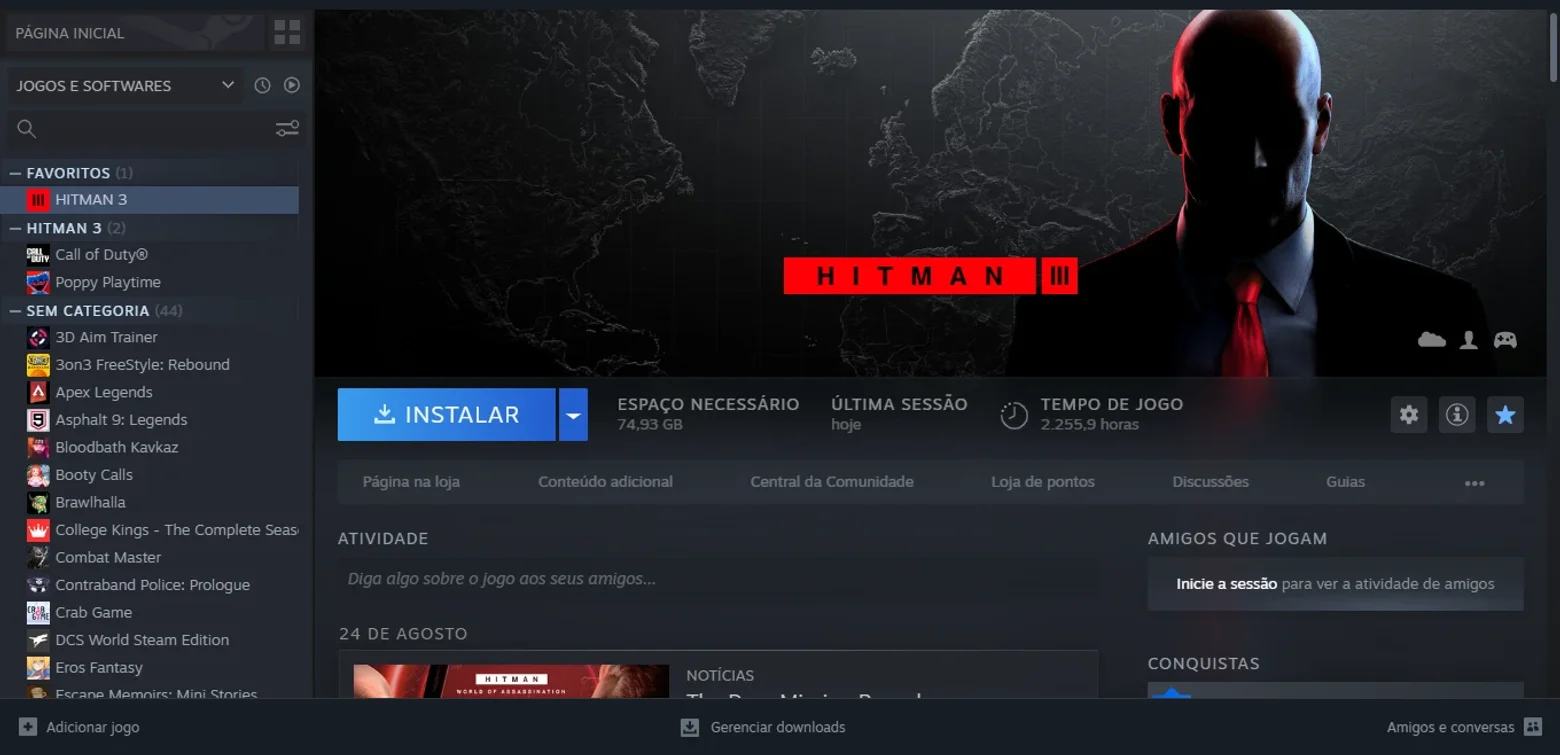This screenshot has width=1560, height=755.
Task: Collapse the Favoritos category
Action: click(15, 173)
